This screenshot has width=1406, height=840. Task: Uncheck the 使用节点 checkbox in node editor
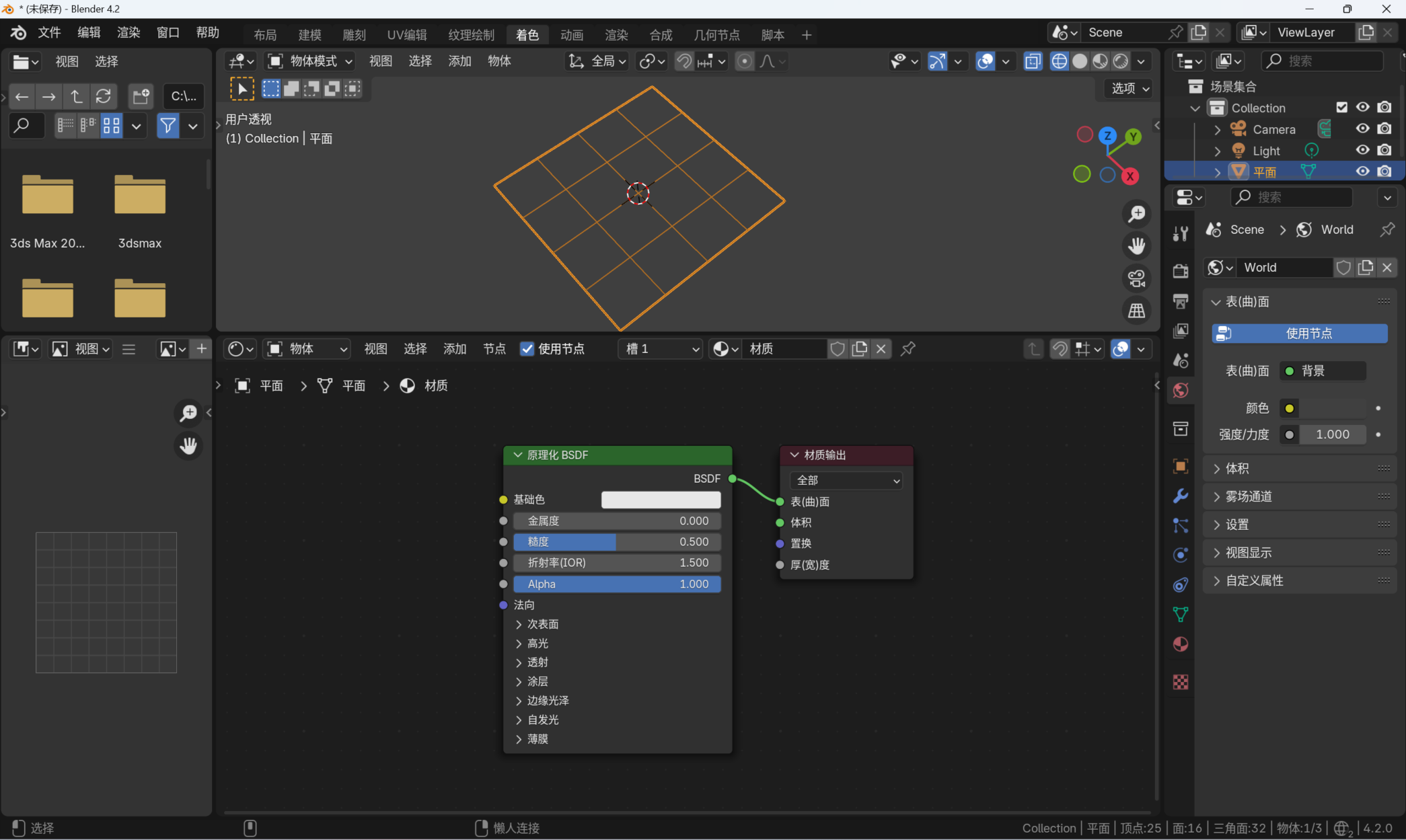[527, 348]
